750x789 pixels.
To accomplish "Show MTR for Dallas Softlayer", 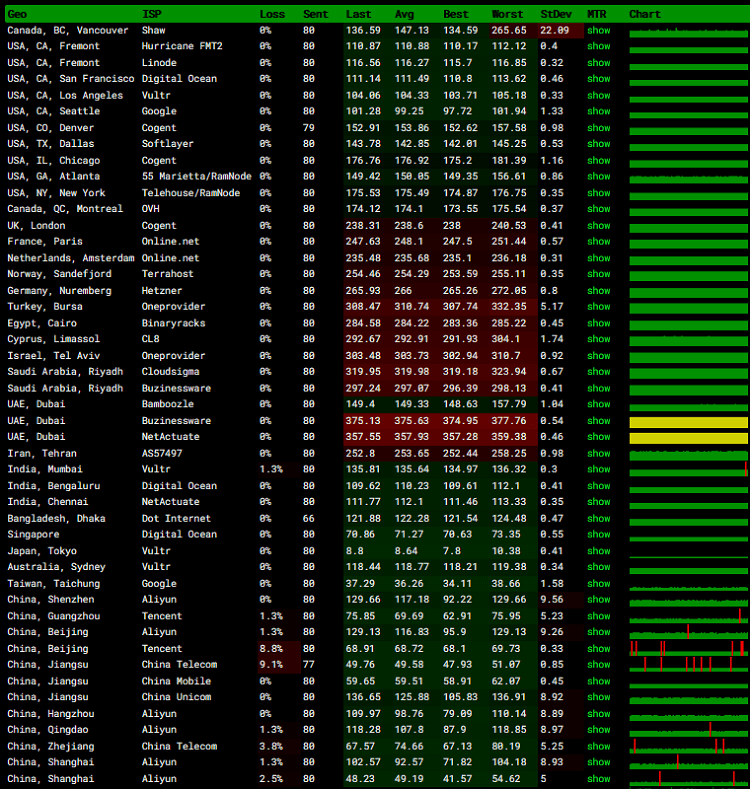I will point(598,143).
